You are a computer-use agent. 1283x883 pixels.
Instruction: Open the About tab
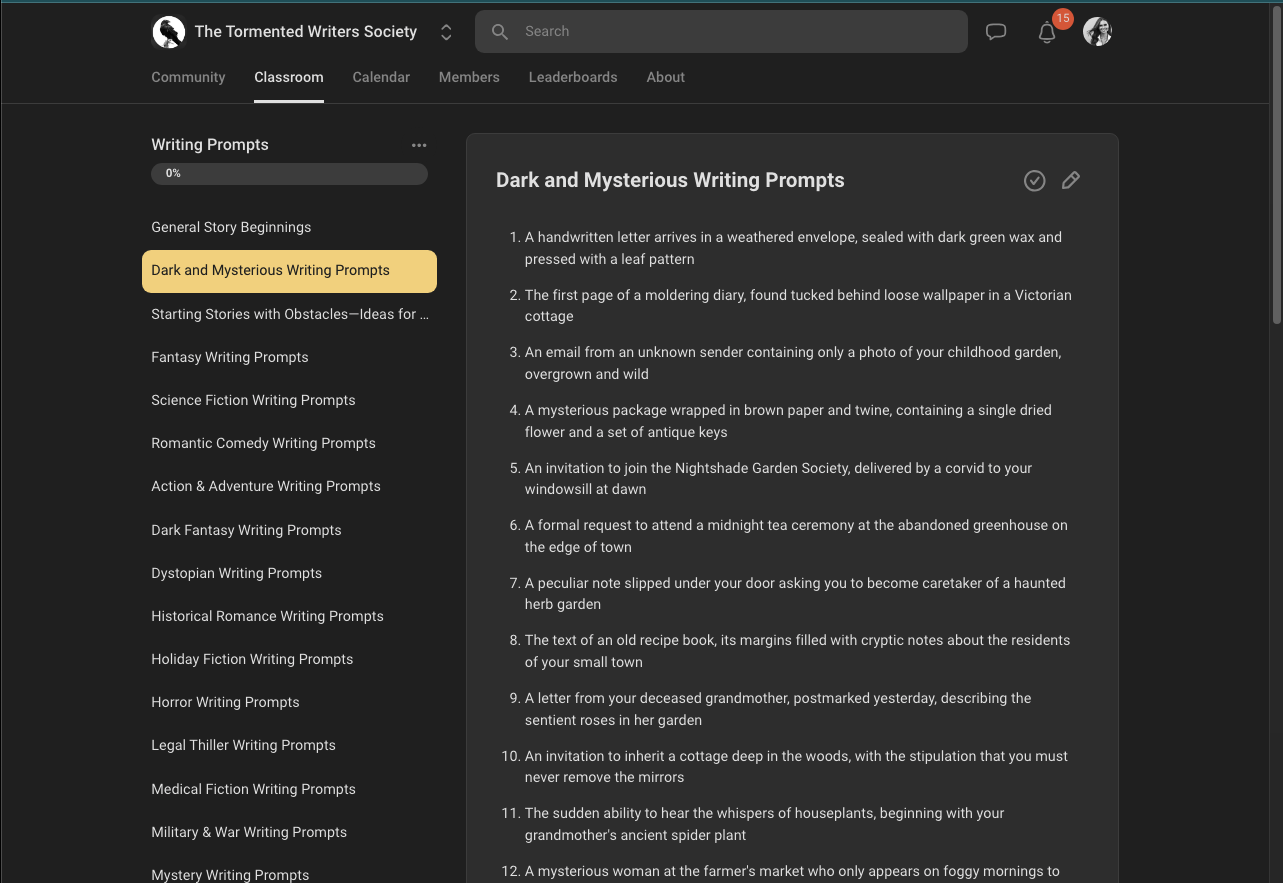coord(665,77)
